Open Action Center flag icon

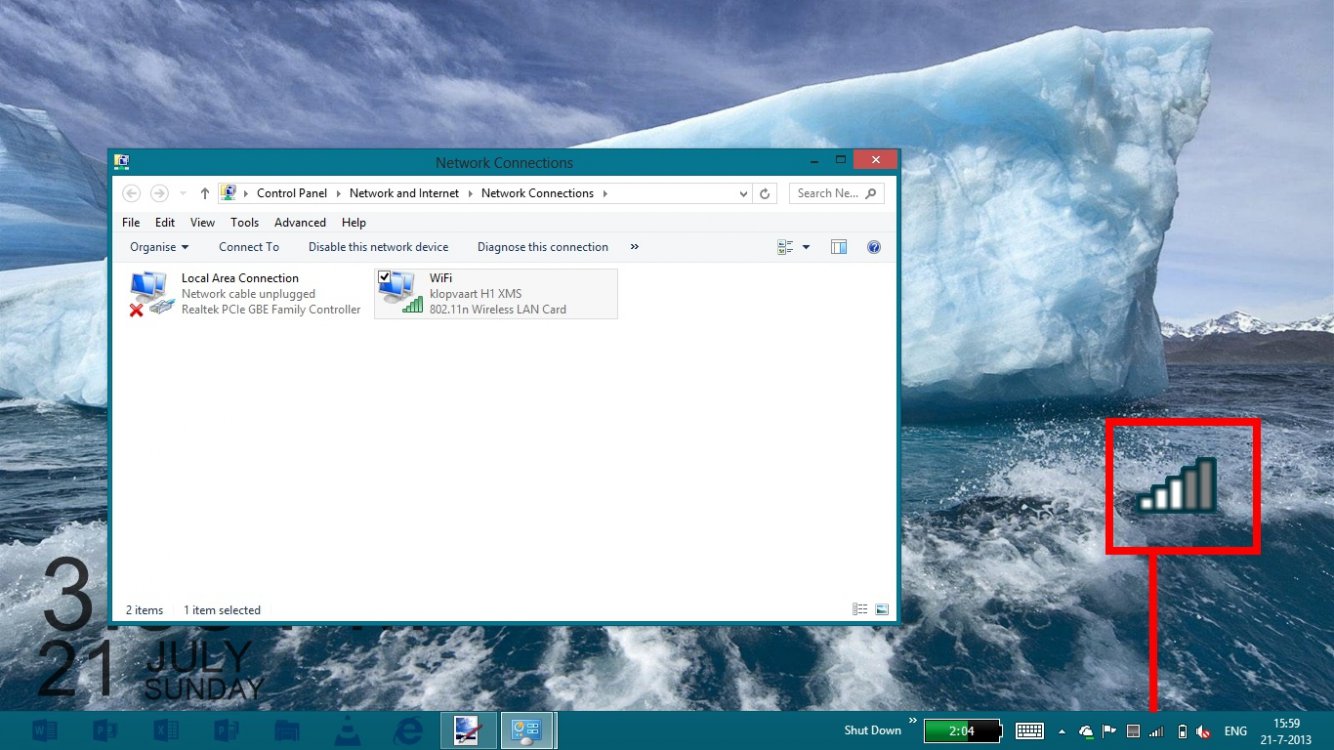pos(1109,731)
